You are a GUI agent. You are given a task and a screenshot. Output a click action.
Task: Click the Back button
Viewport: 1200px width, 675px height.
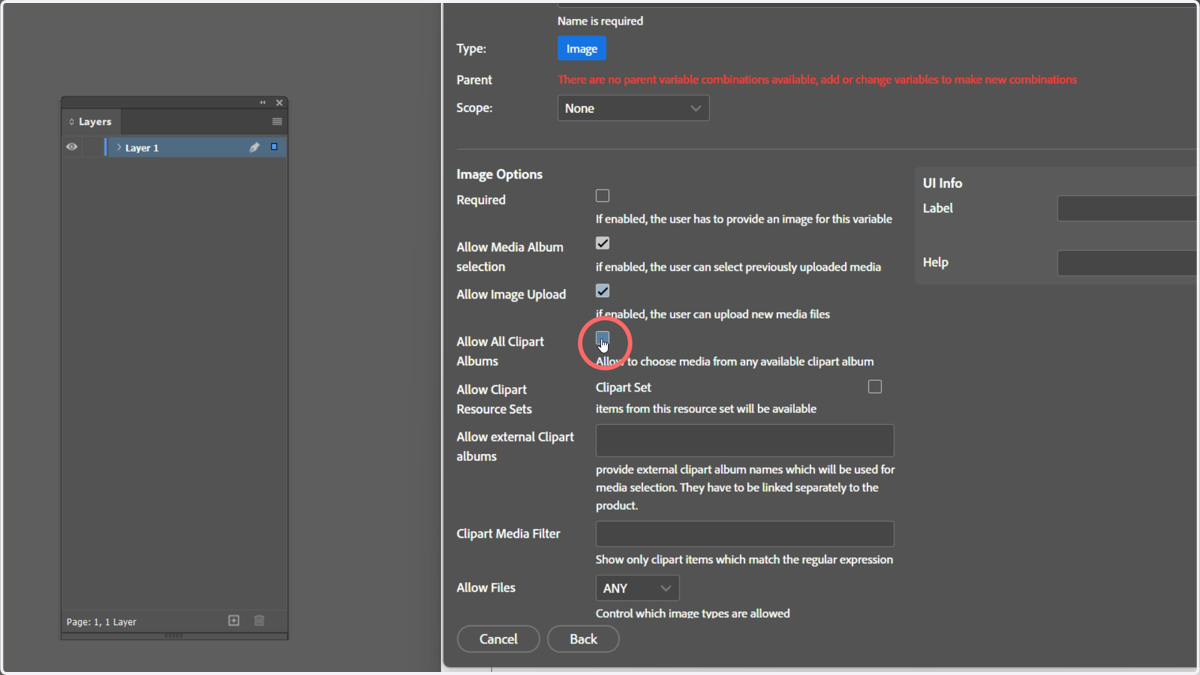pos(583,639)
